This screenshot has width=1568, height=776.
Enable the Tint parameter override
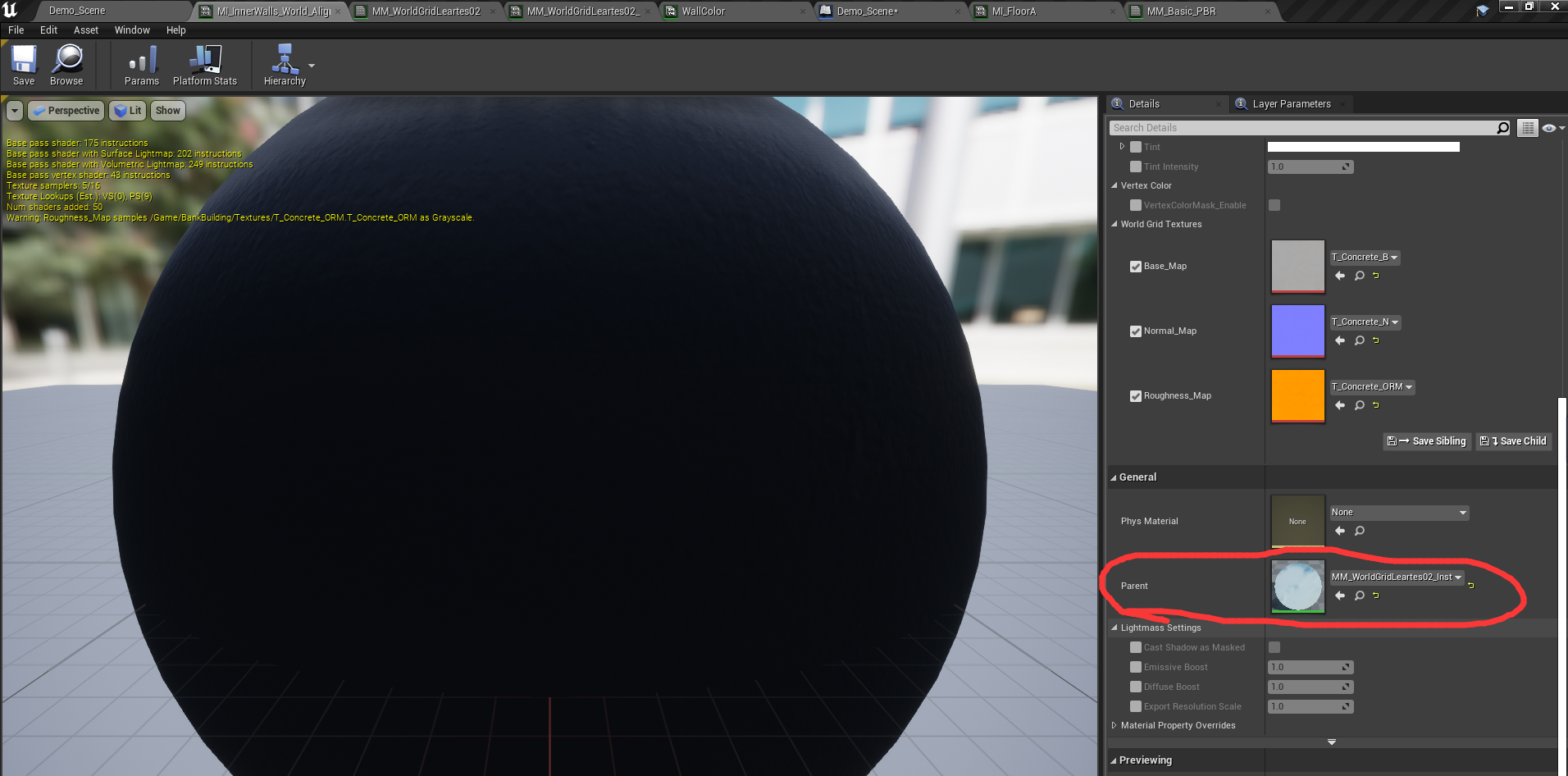coord(1136,147)
